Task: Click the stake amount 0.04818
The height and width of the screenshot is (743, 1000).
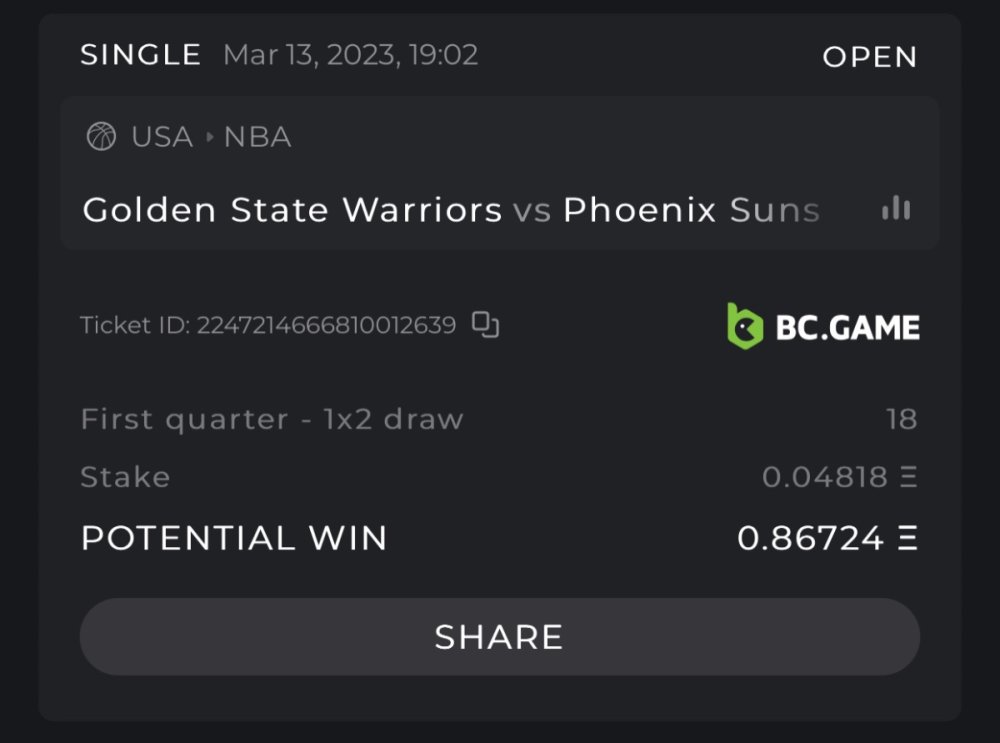Action: tap(825, 477)
